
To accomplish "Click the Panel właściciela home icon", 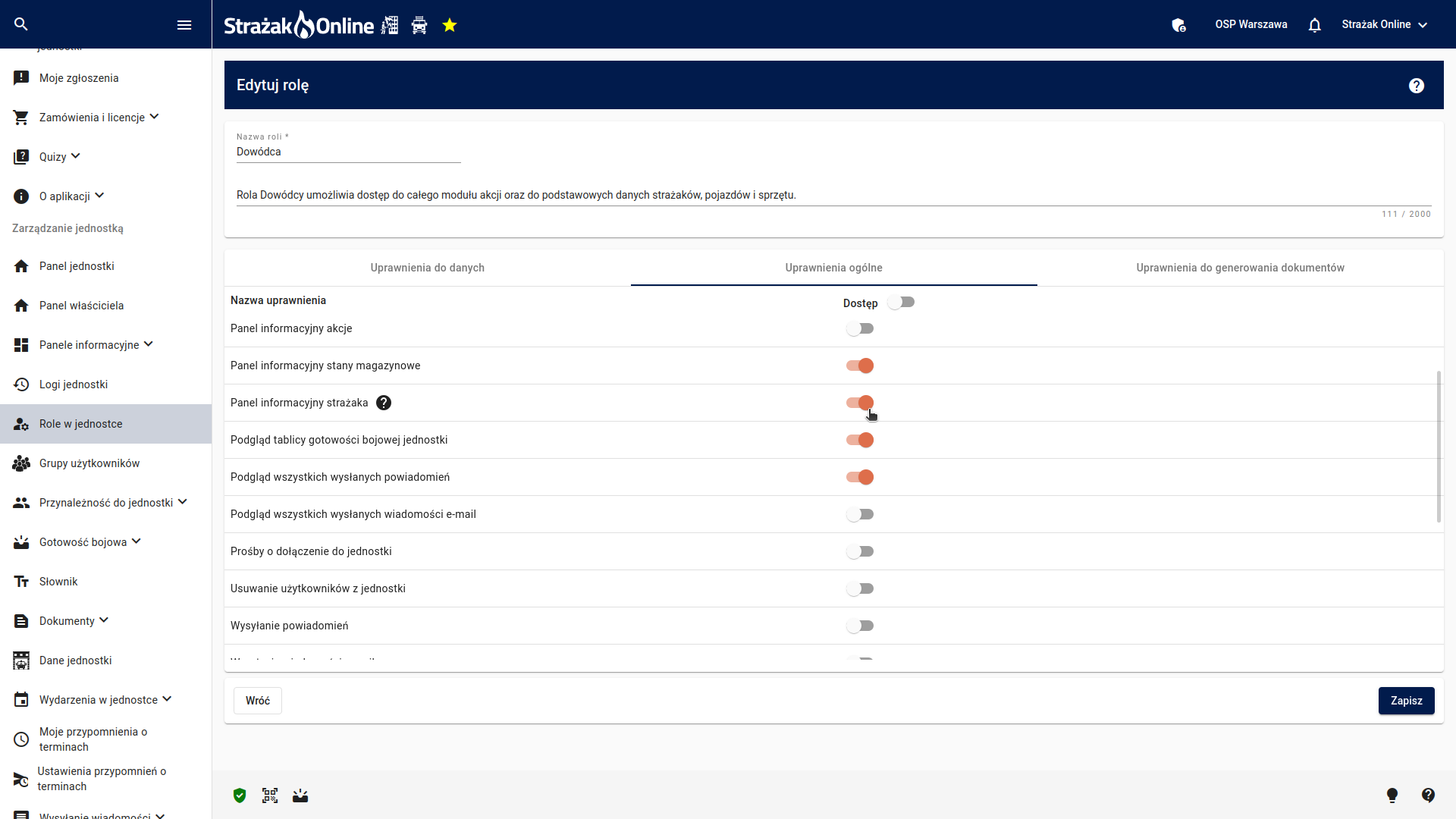I will [x=21, y=306].
